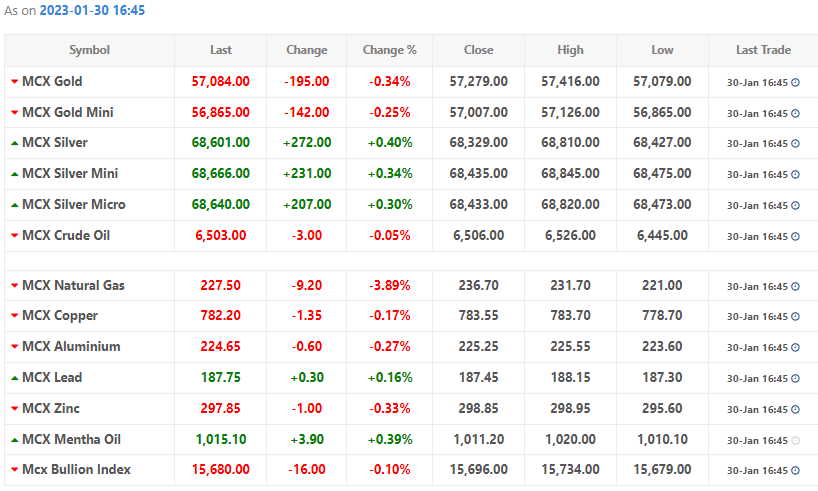Click the green up arrow beside MCX Silver

15,143
